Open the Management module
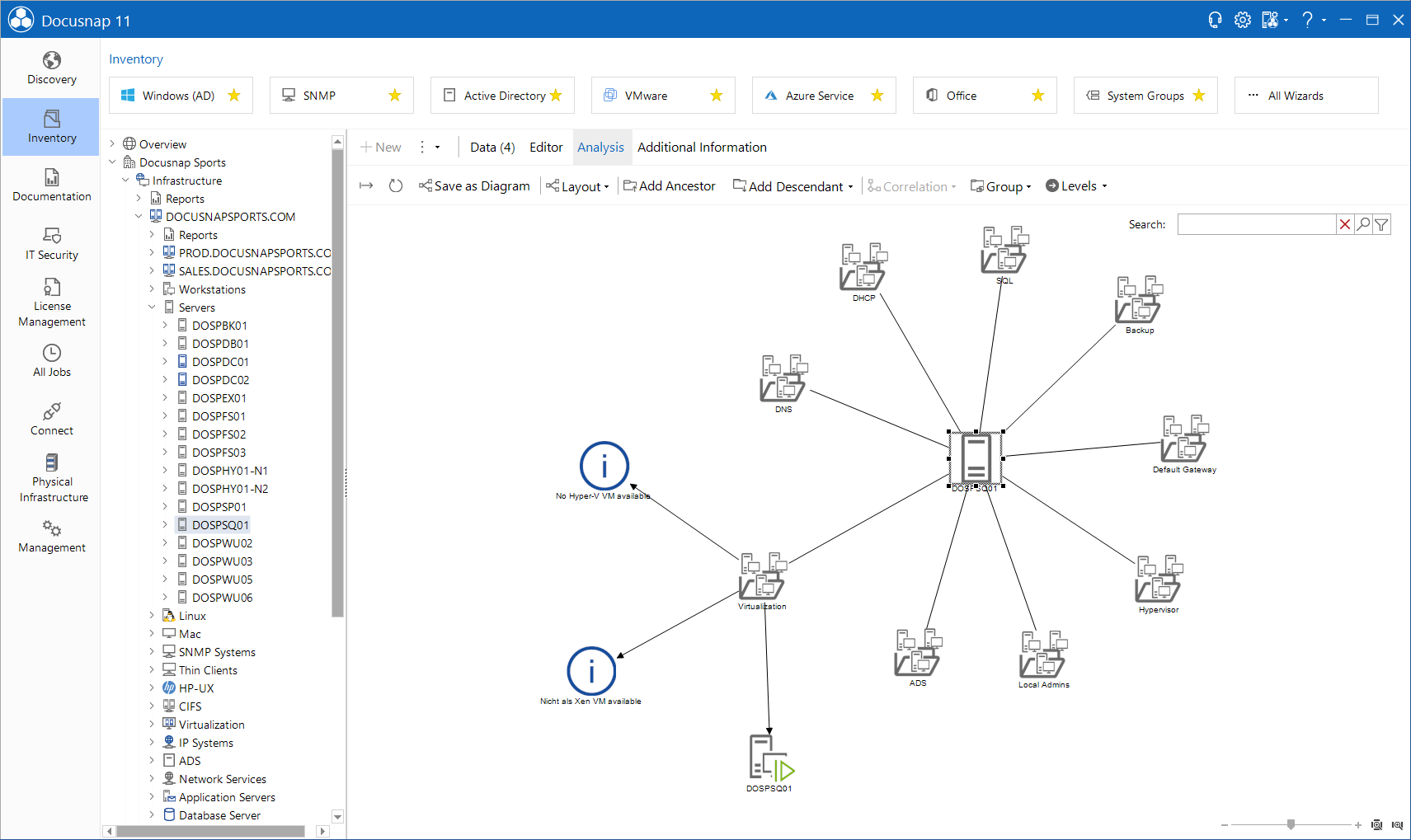The width and height of the screenshot is (1411, 840). (x=51, y=537)
